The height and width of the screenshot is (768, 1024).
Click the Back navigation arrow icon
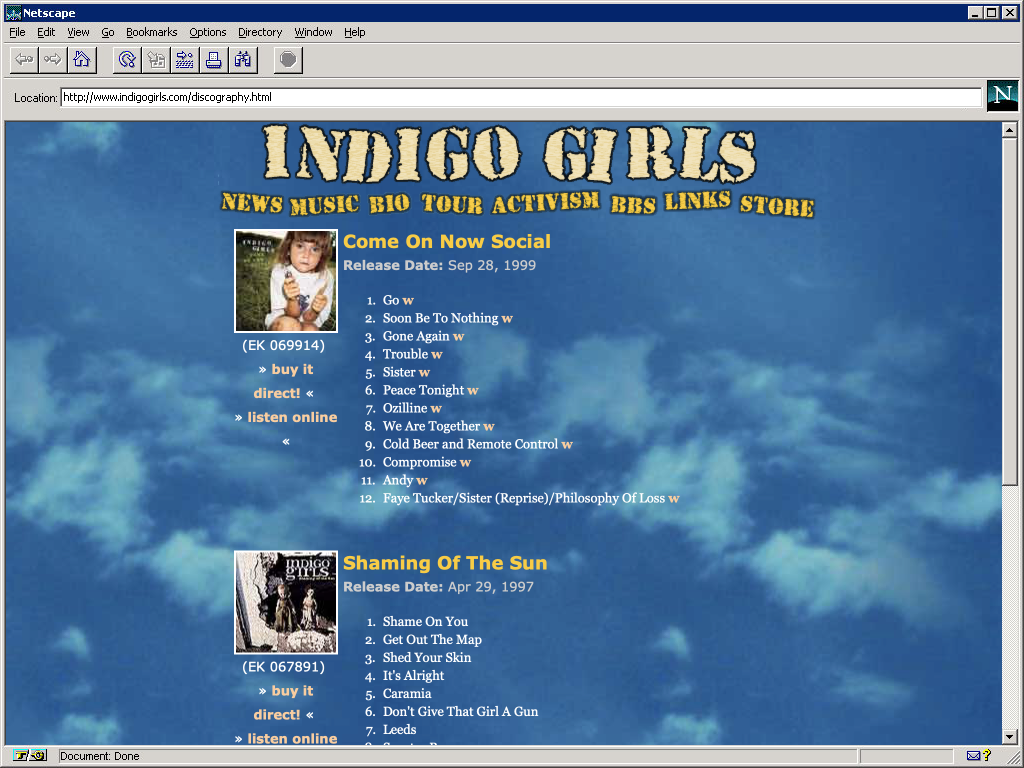coord(24,60)
